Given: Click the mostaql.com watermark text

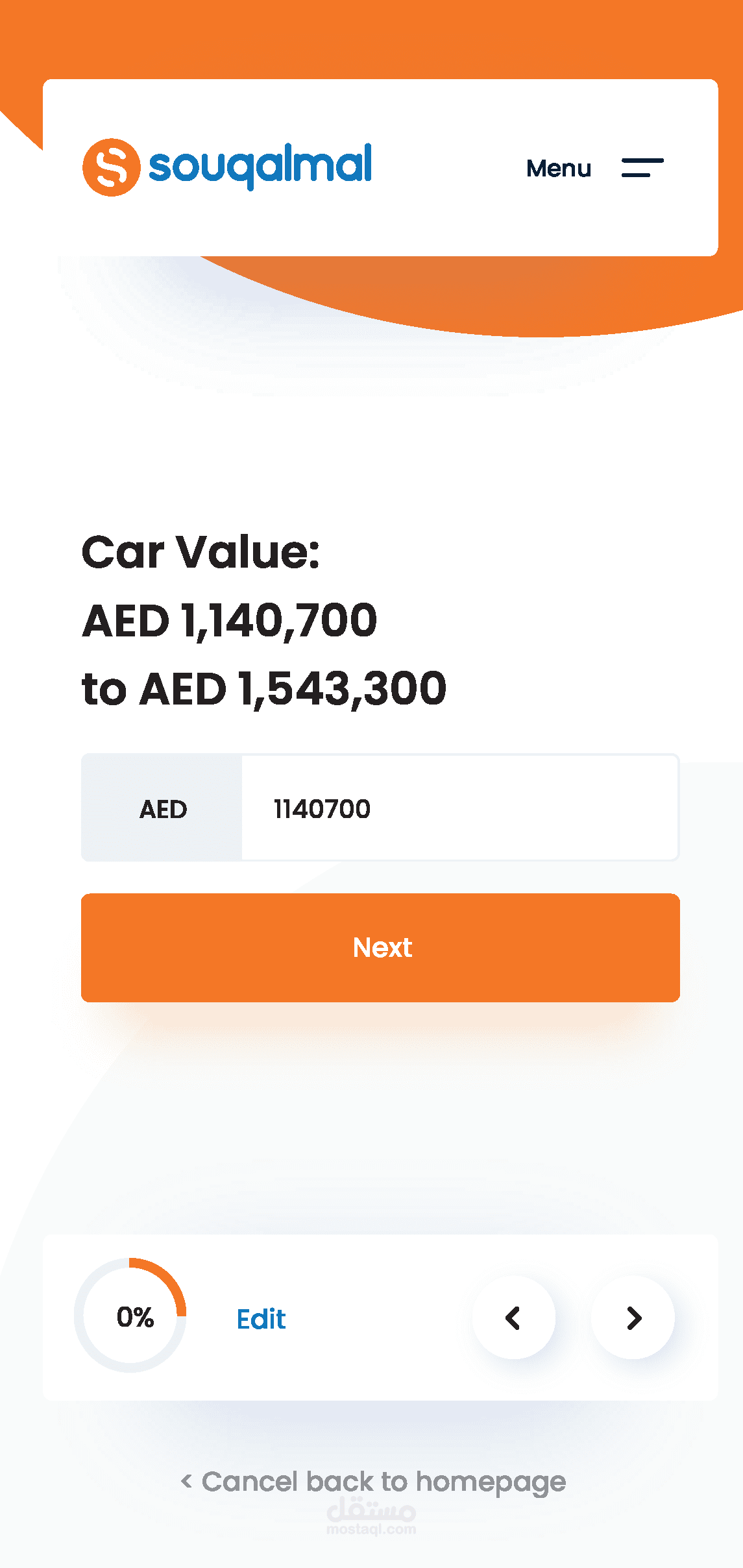Looking at the screenshot, I should 371,1530.
